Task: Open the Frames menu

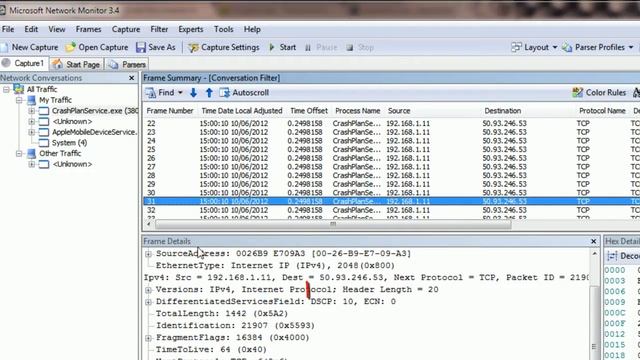Action: (x=88, y=29)
